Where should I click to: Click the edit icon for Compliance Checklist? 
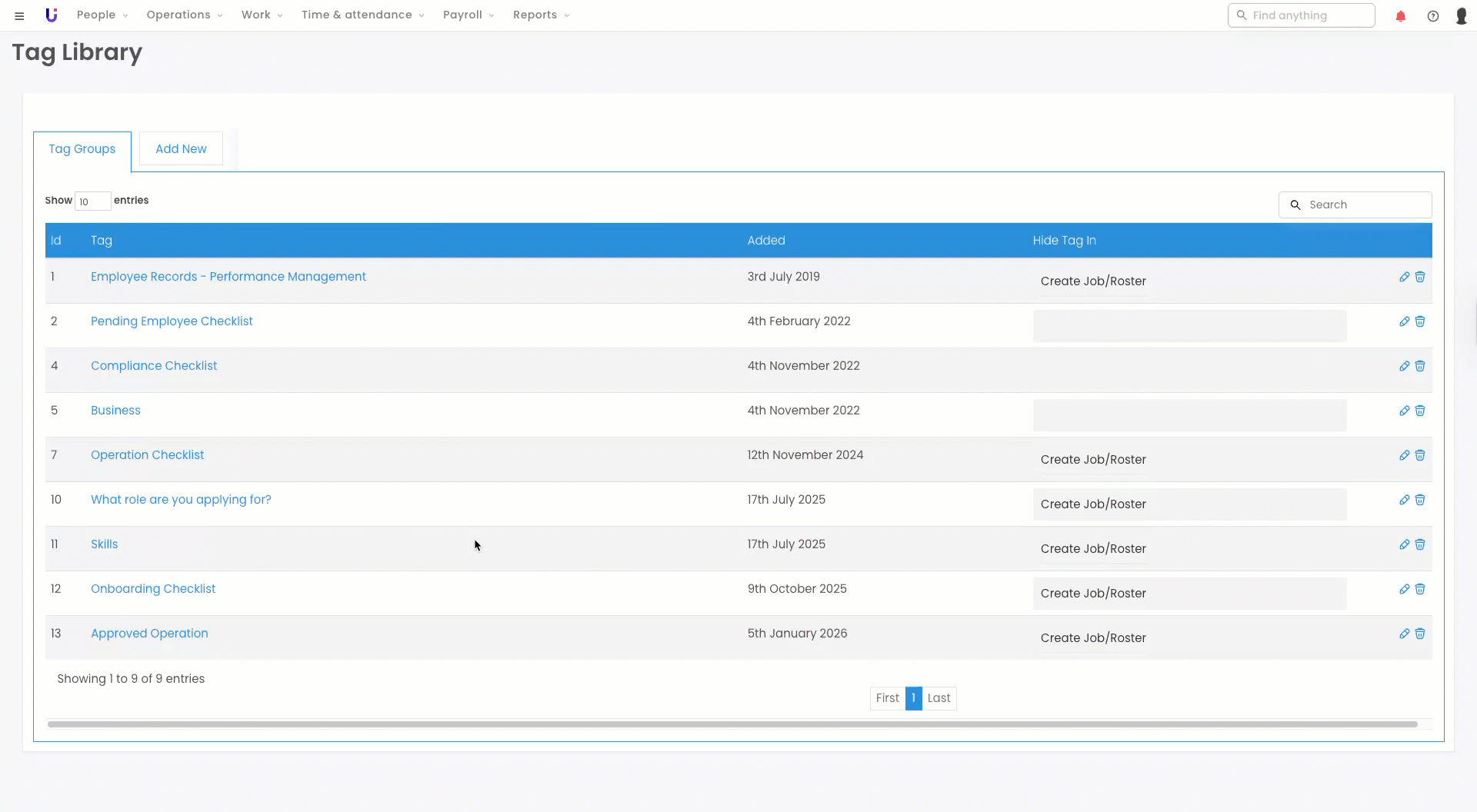(1404, 366)
